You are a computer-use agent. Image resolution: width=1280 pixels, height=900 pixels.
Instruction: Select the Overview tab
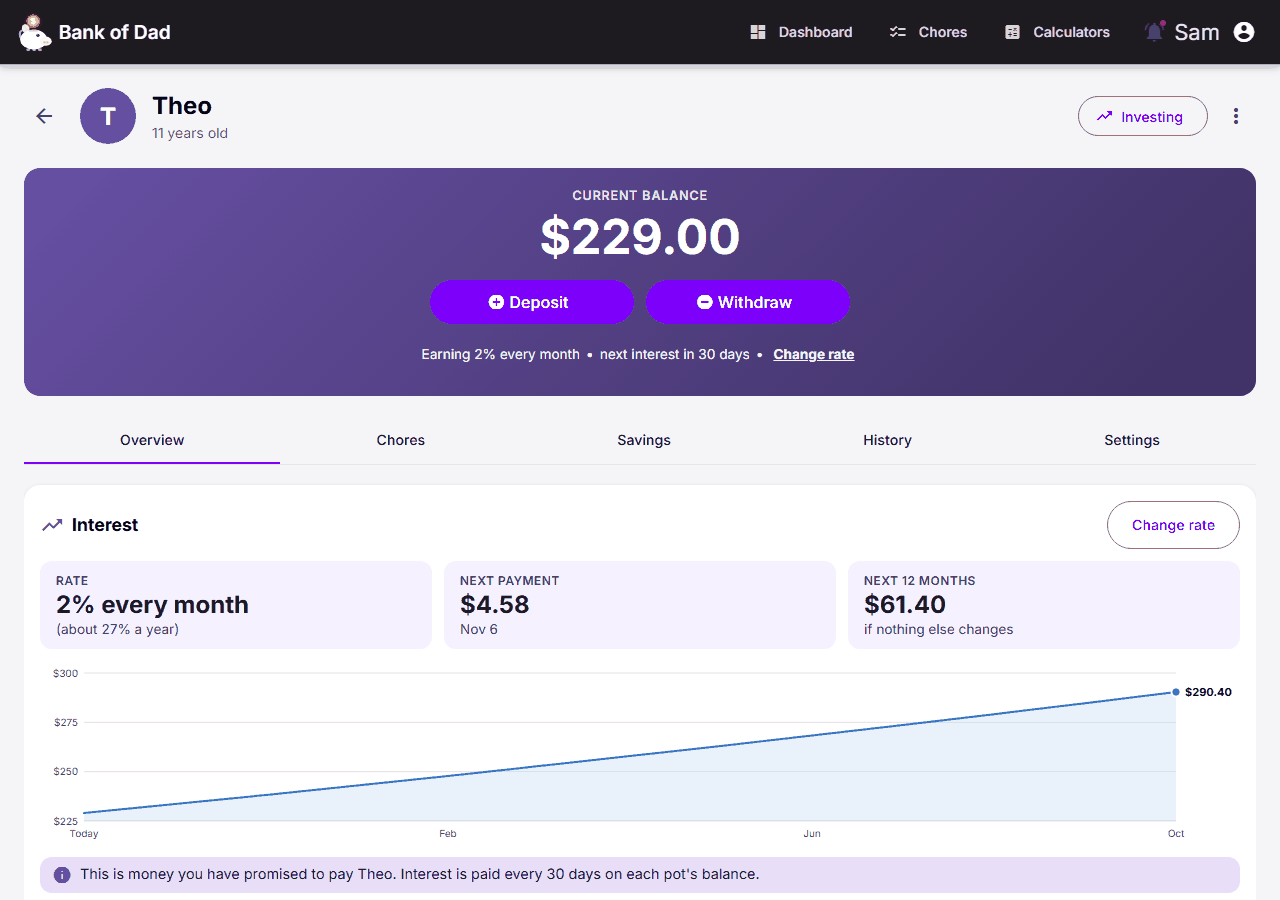pyautogui.click(x=152, y=440)
